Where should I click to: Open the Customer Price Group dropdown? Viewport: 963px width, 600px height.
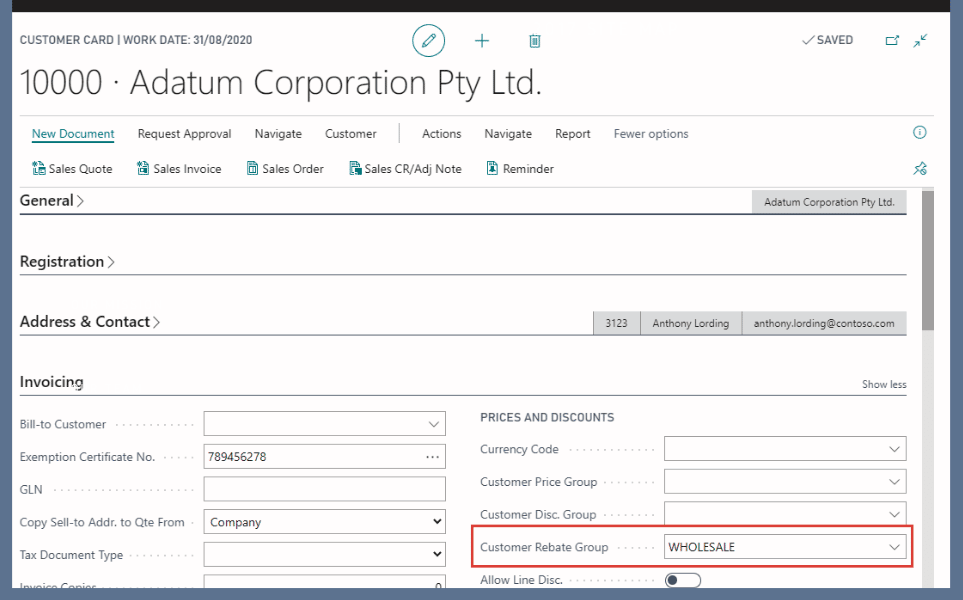[894, 481]
